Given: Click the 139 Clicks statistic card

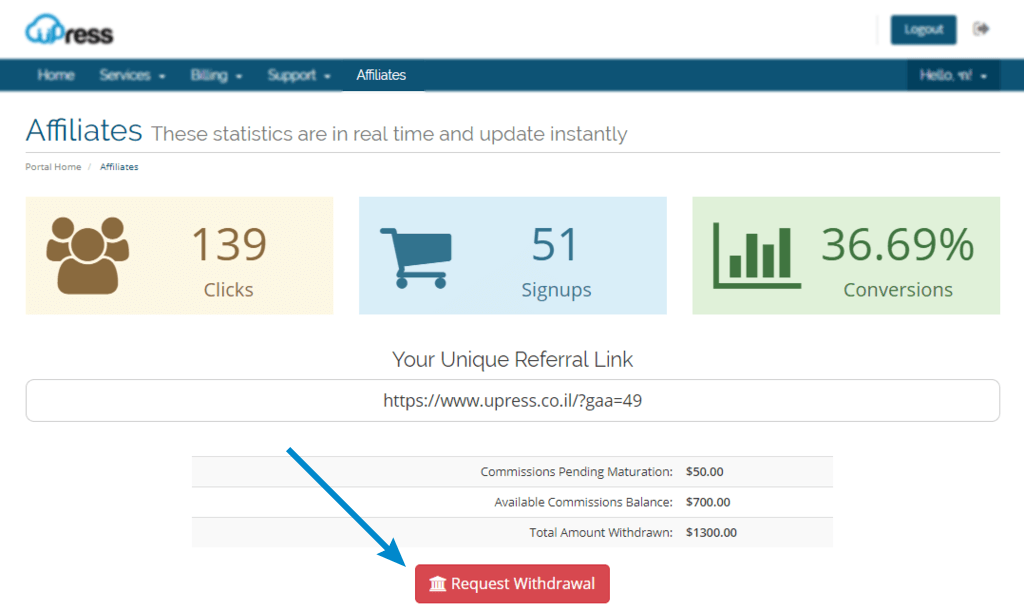Looking at the screenshot, I should pos(180,255).
